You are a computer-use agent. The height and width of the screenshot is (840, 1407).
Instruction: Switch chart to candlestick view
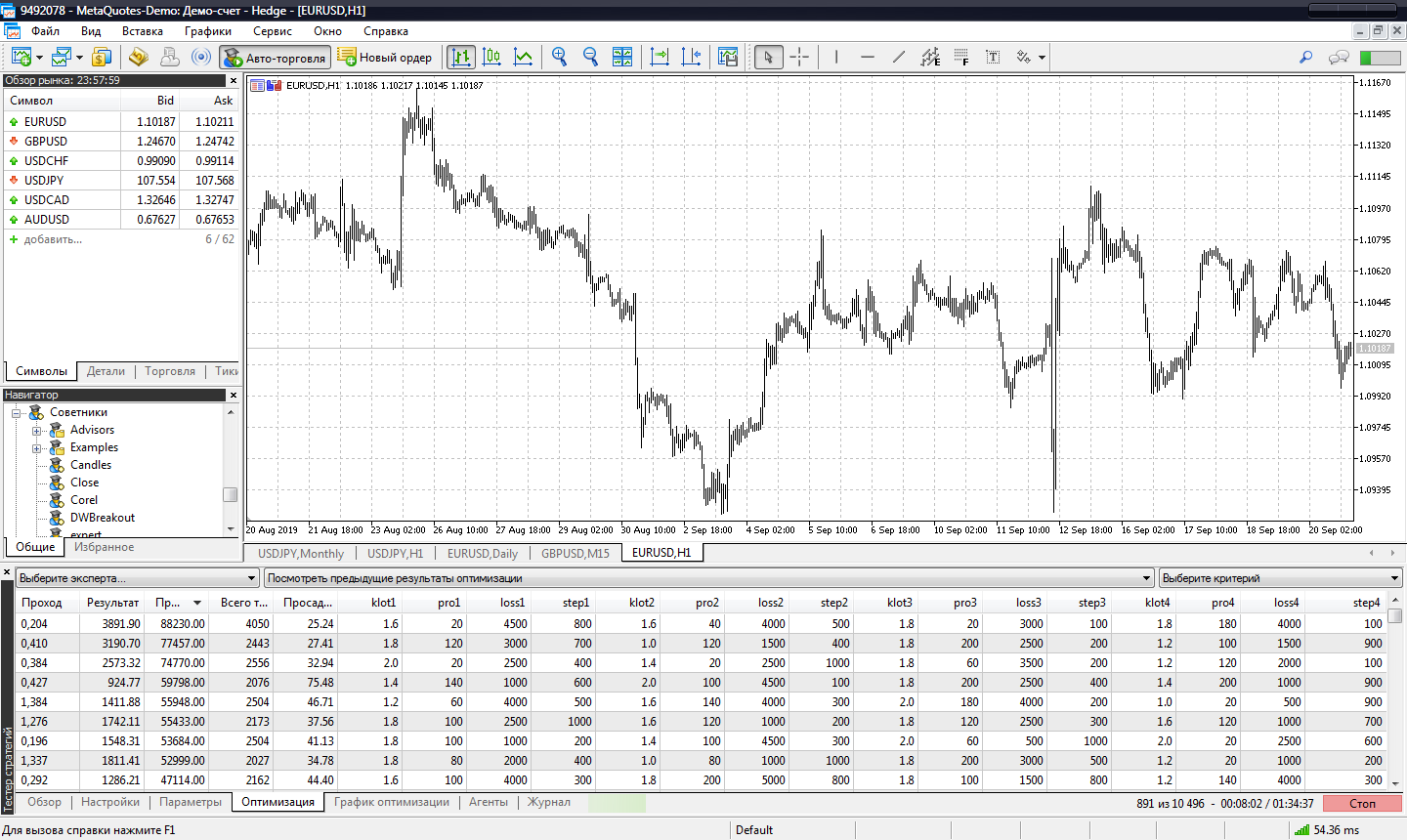pyautogui.click(x=491, y=57)
